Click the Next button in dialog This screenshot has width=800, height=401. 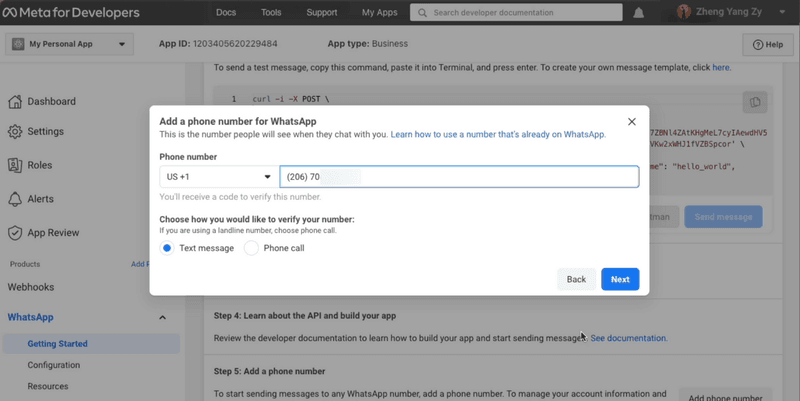tap(620, 279)
